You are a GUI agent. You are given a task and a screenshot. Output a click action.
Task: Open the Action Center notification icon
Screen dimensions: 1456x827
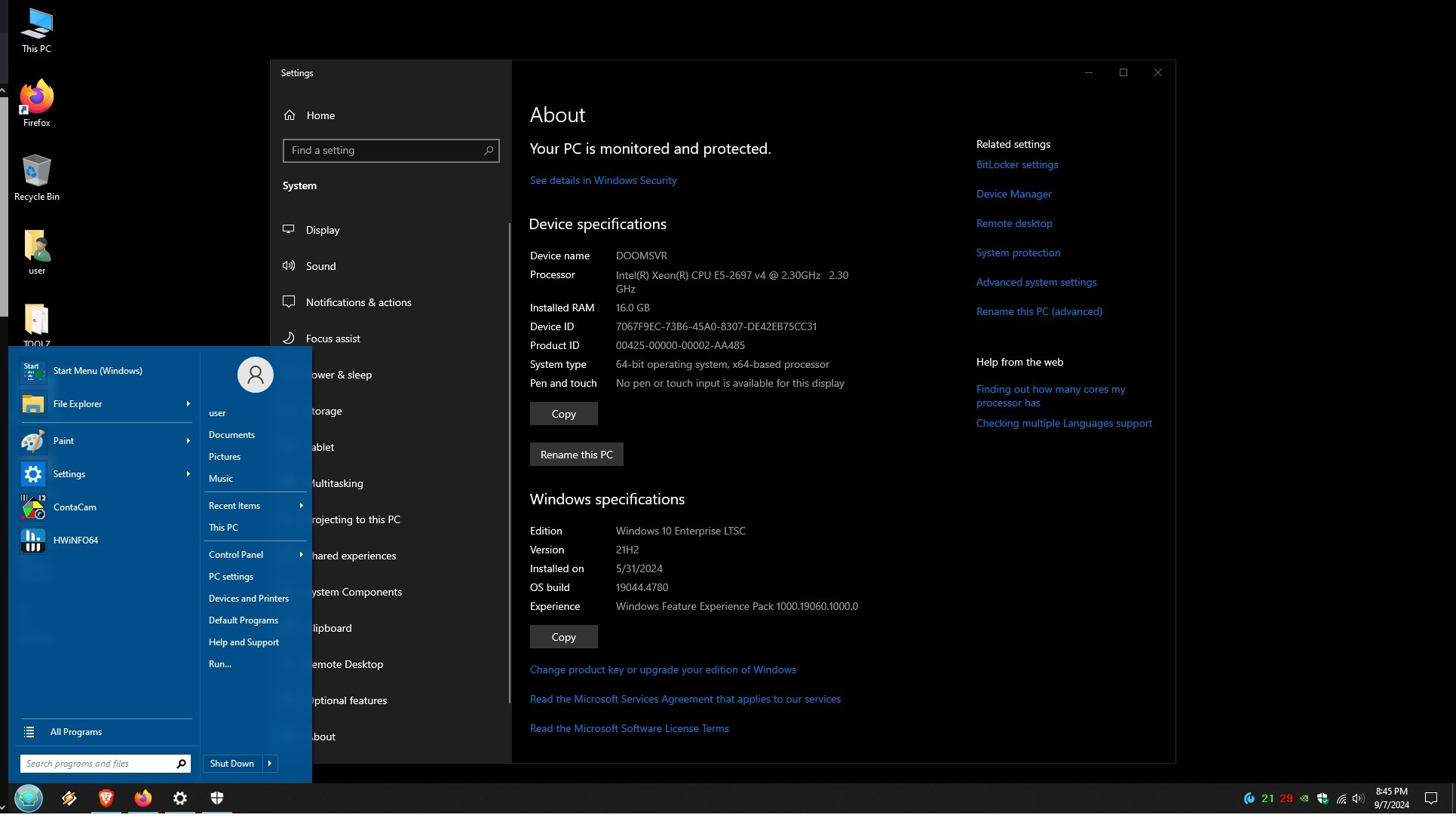pos(1431,798)
